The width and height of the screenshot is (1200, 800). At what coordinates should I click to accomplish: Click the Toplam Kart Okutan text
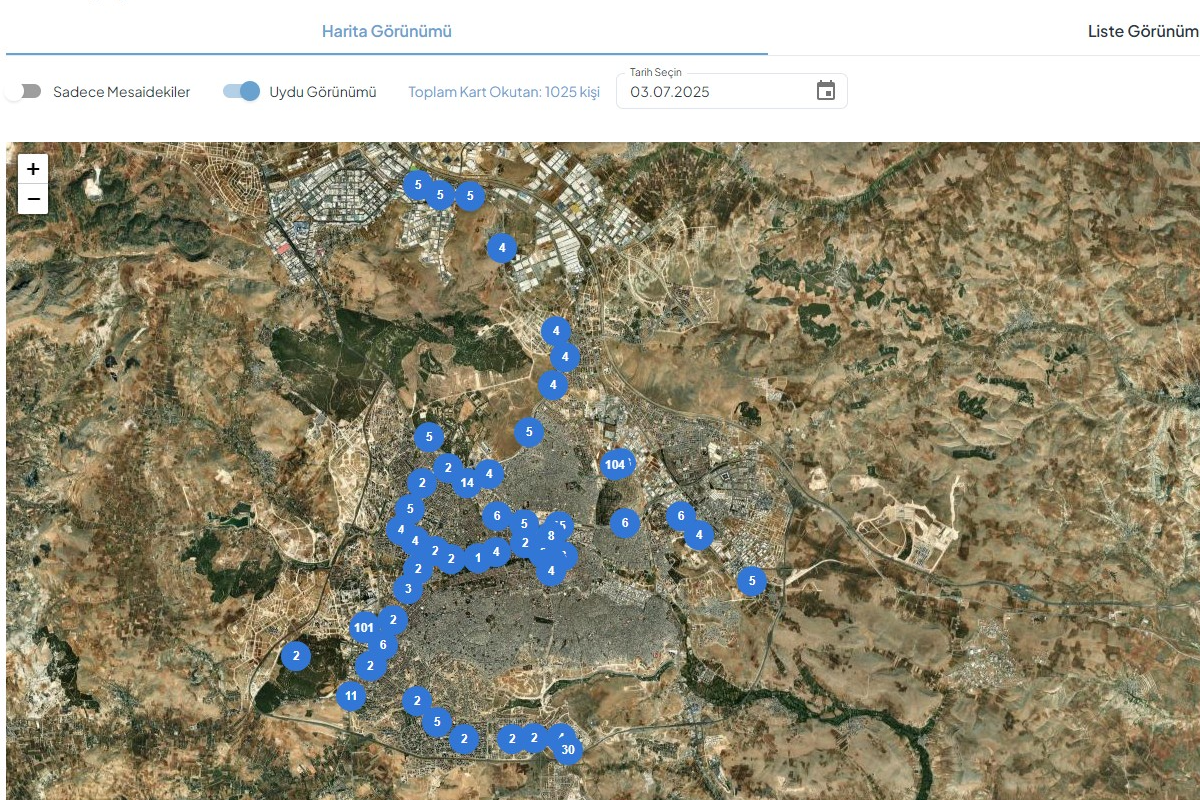point(503,92)
